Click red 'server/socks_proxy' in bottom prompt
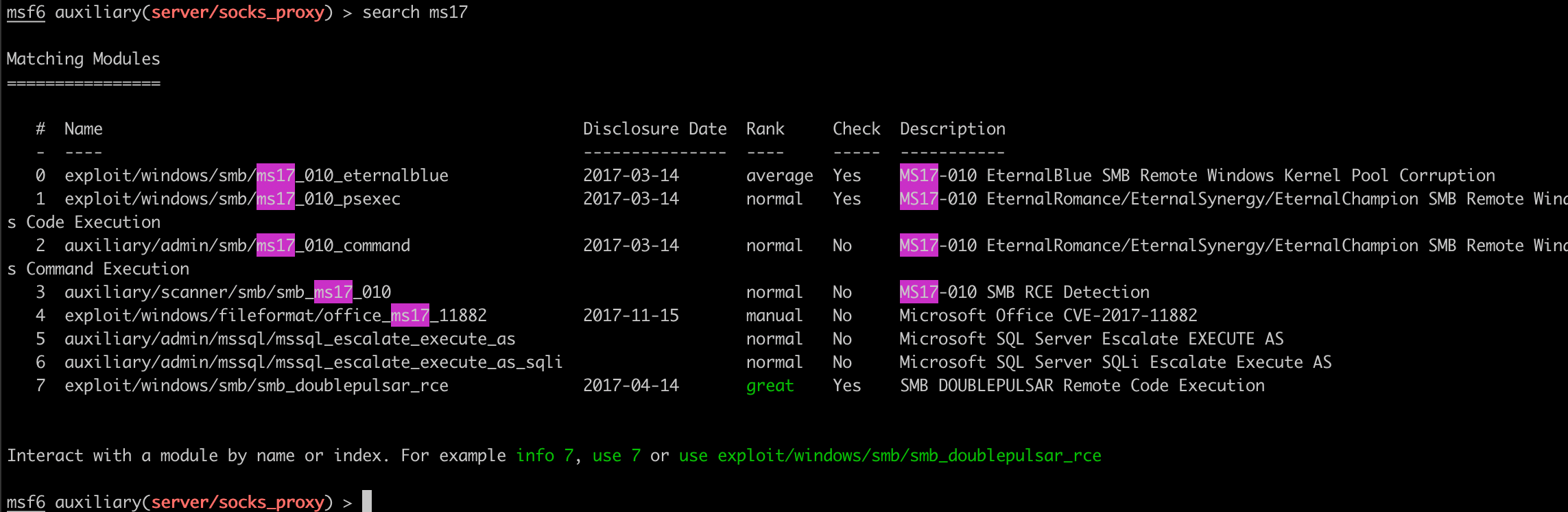Screen dimensions: 1568x512 pyautogui.click(x=237, y=502)
